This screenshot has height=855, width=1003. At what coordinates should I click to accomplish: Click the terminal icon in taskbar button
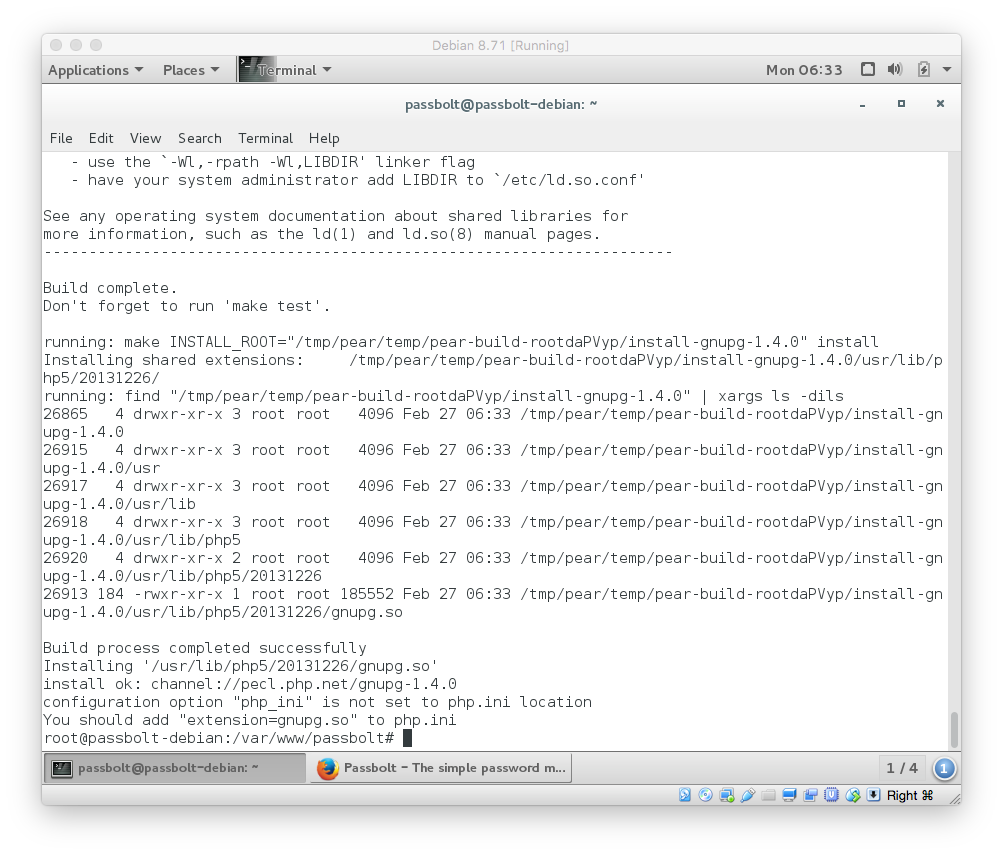click(x=61, y=769)
